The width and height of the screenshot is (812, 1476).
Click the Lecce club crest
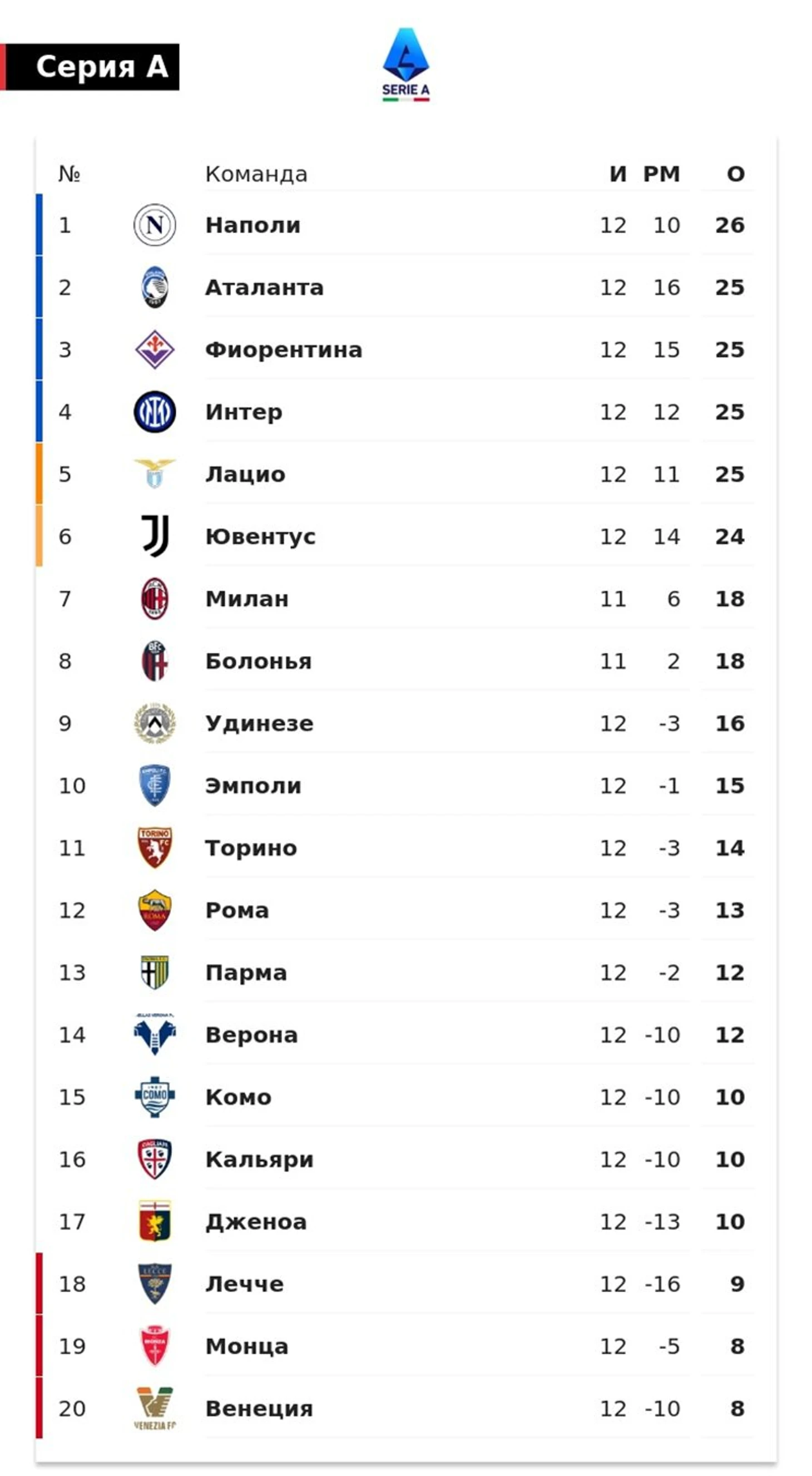tap(155, 1284)
